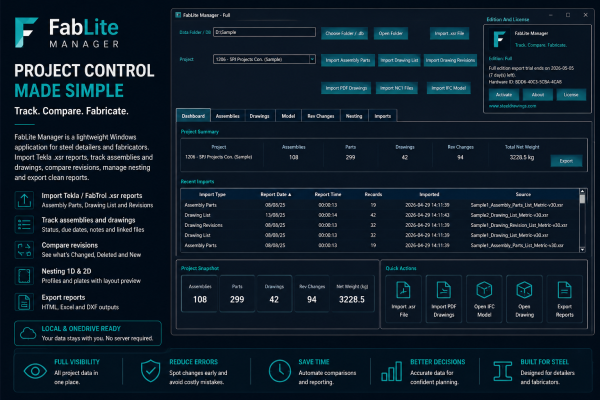This screenshot has width=600, height=400.
Task: Click the Recent Imports vertical scrollbar thumb
Action: tap(582, 199)
